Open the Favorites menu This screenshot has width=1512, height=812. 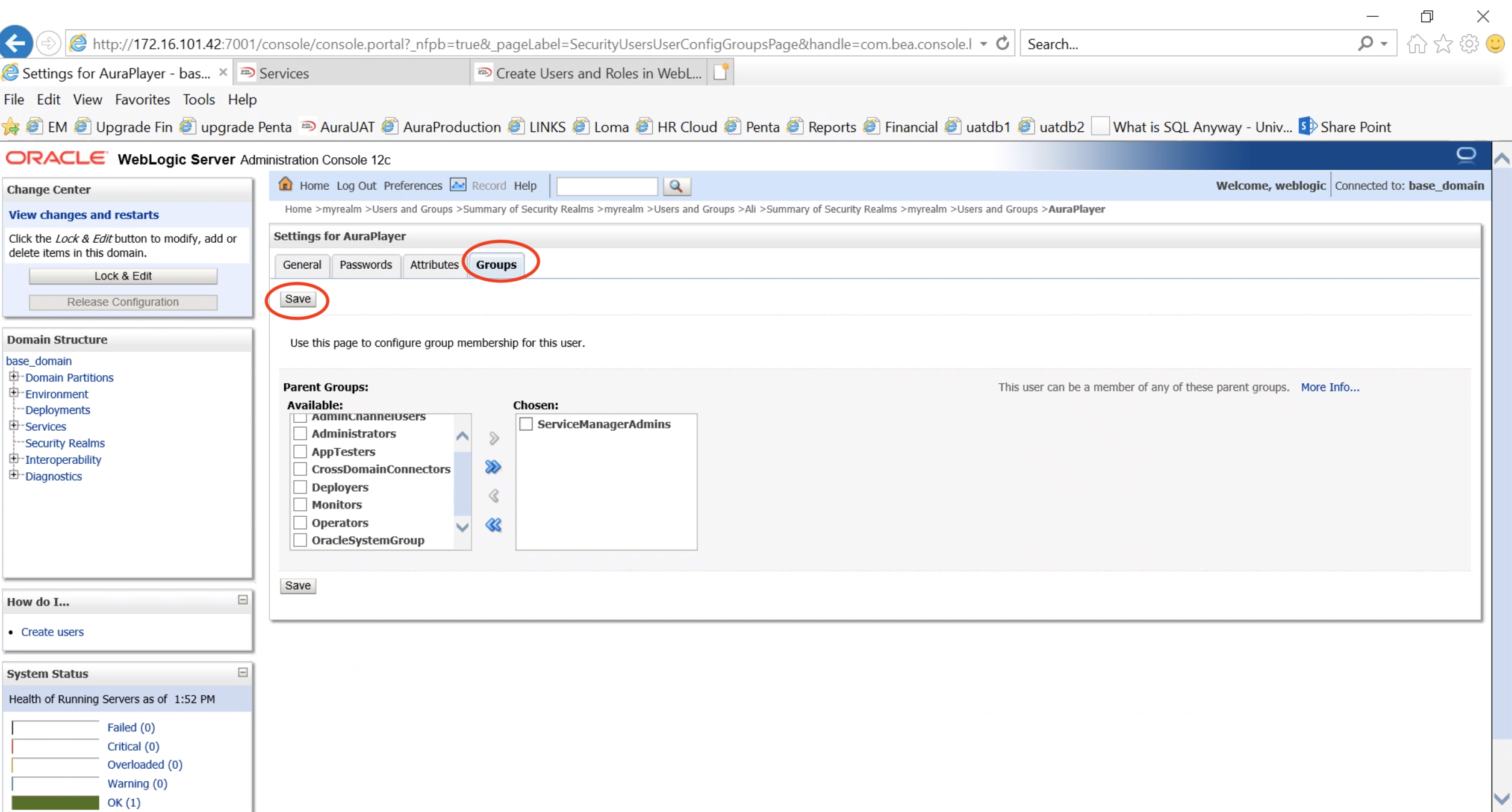pyautogui.click(x=142, y=99)
